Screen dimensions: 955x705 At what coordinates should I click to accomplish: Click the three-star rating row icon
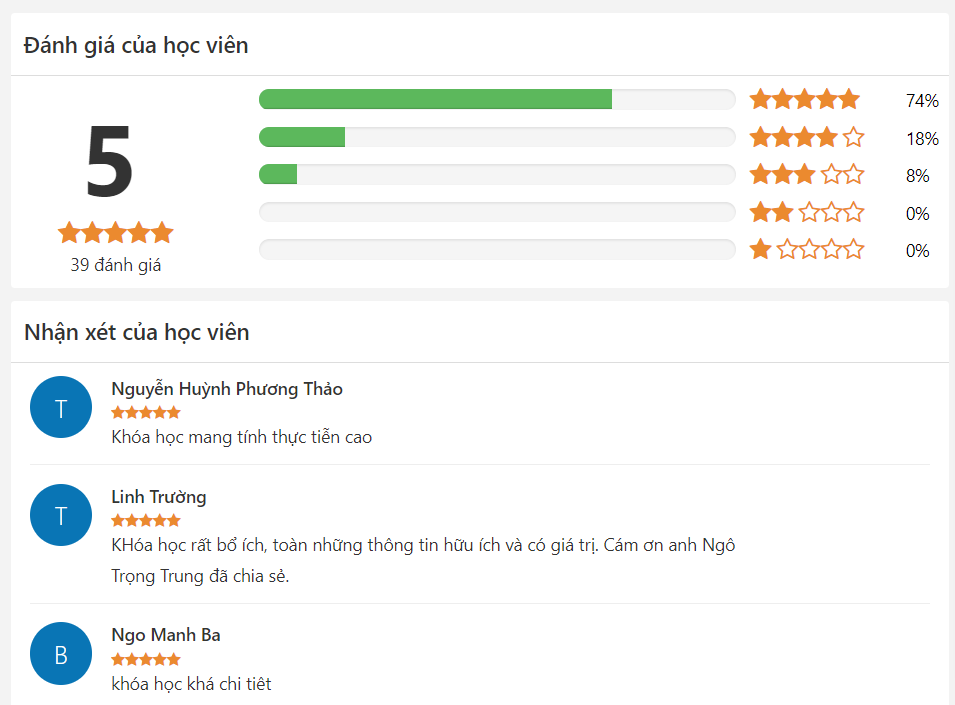(806, 175)
